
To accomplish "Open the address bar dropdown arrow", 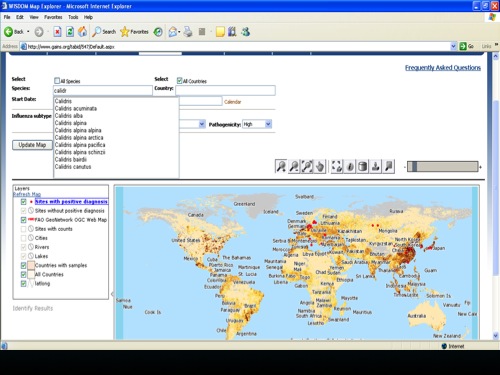I will [453, 46].
